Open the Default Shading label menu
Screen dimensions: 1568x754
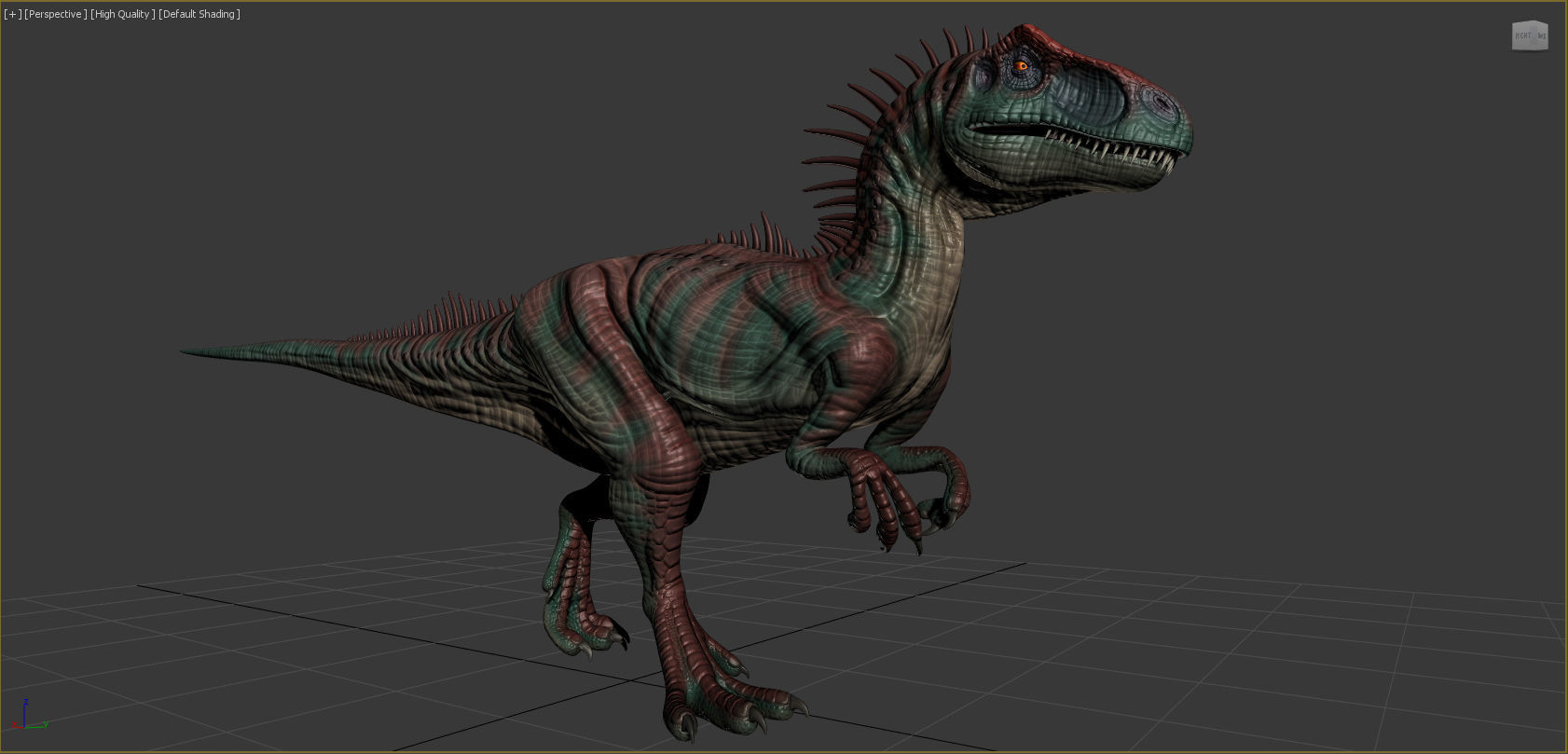pyautogui.click(x=199, y=14)
